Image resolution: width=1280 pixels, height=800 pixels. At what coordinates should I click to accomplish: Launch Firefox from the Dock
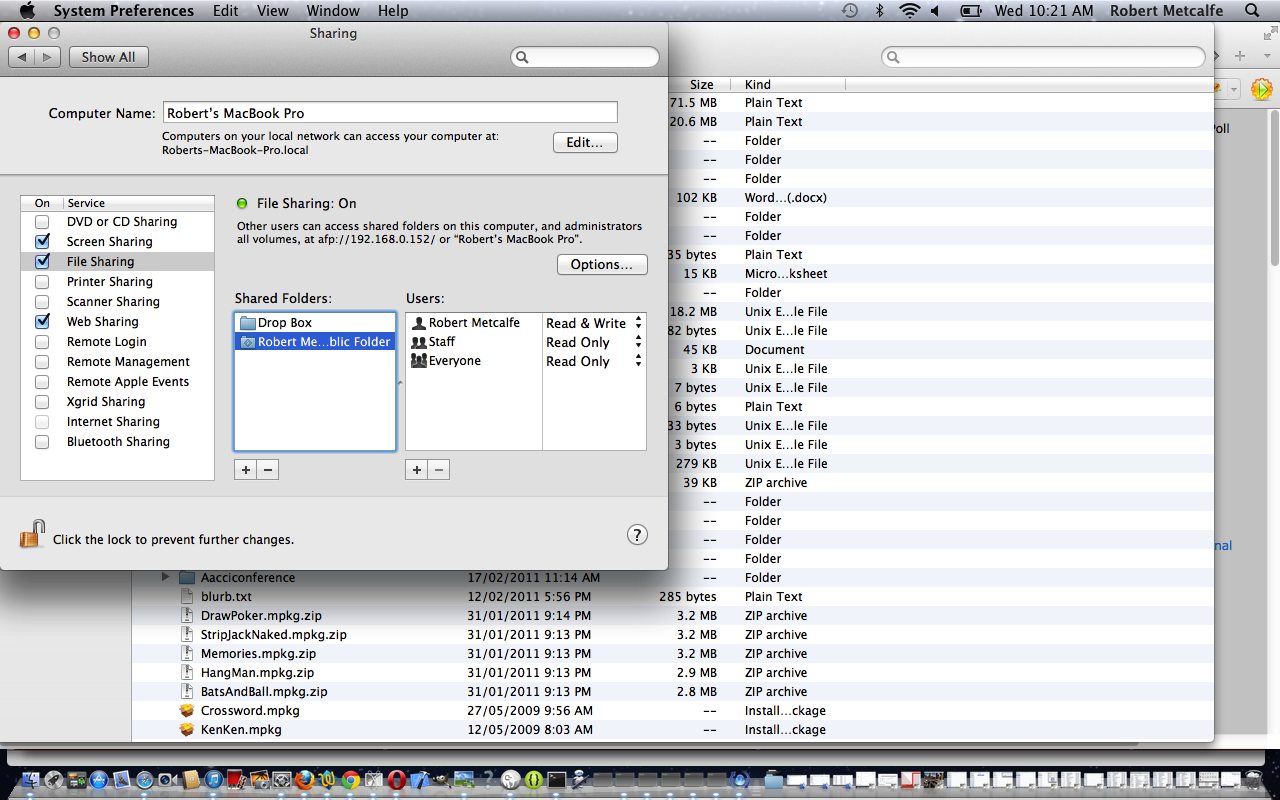click(304, 780)
